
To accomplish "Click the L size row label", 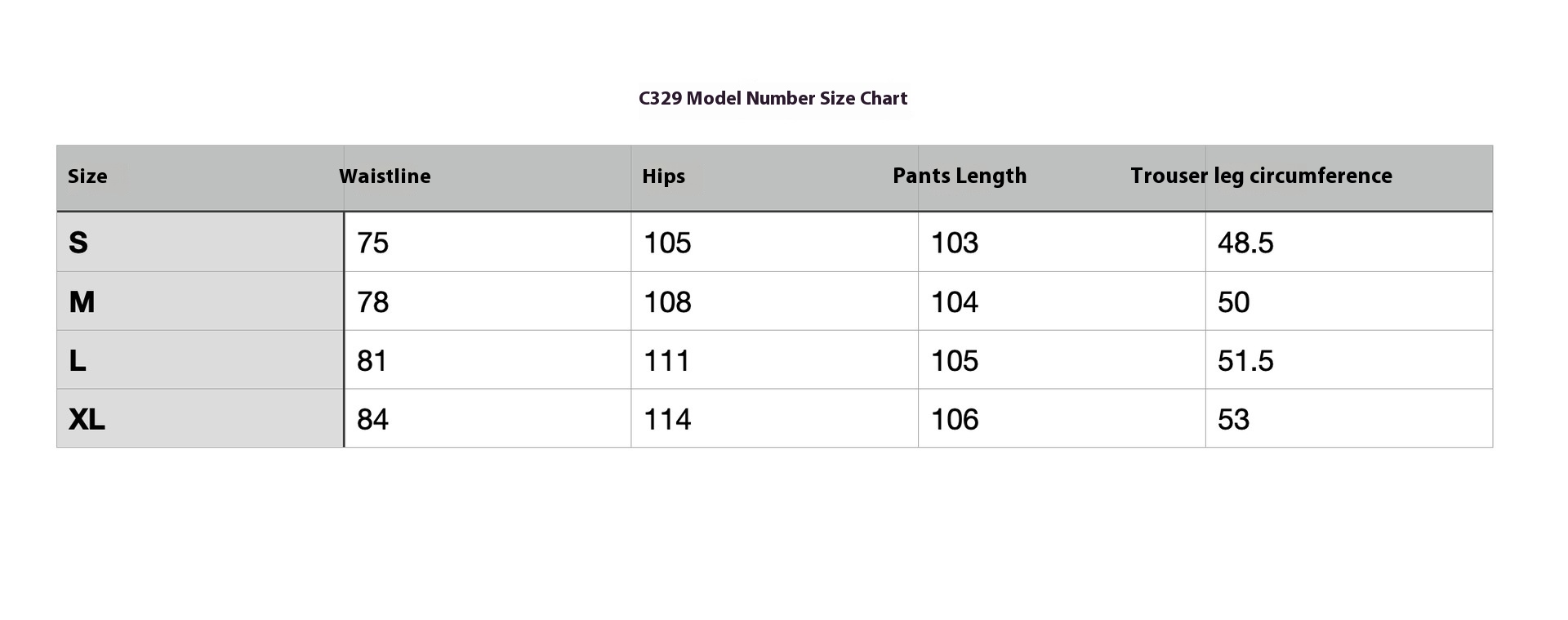I will pyautogui.click(x=78, y=360).
